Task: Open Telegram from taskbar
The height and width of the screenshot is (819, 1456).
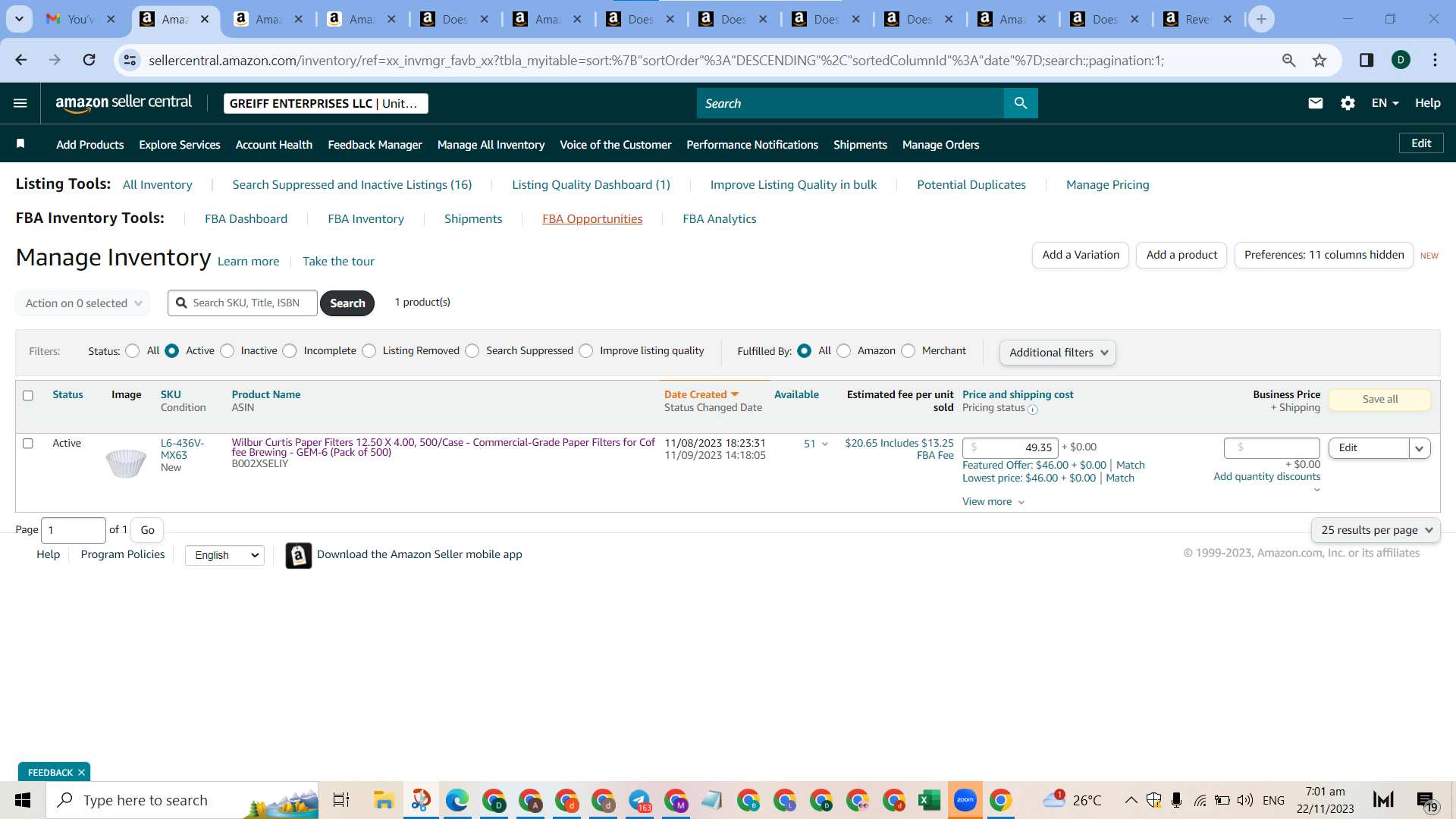Action: coord(639,800)
